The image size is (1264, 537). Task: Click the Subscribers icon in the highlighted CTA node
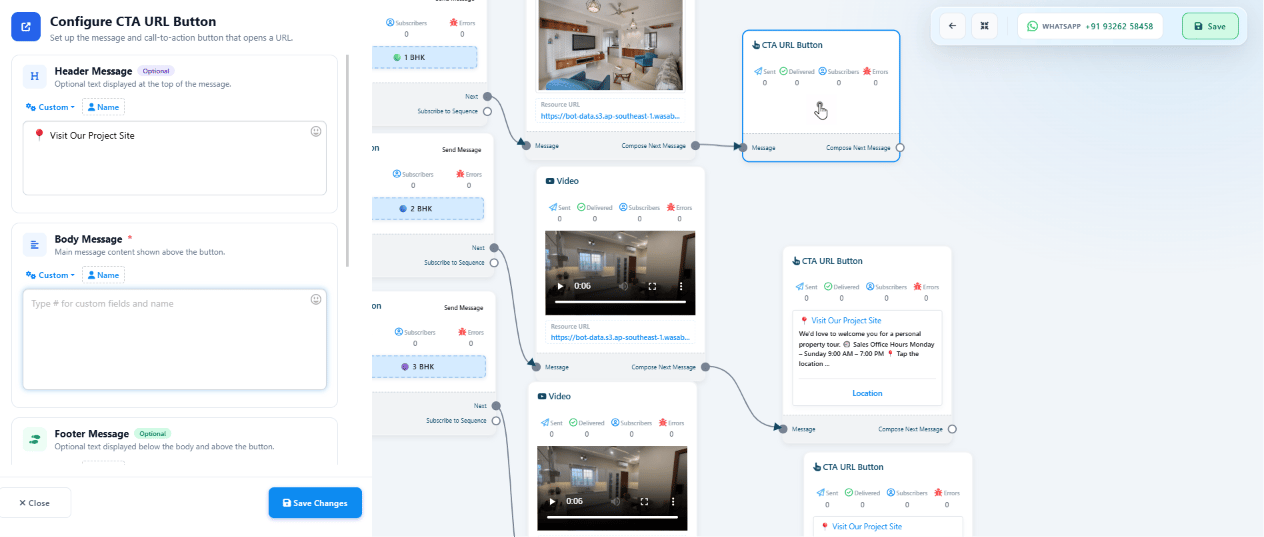tap(823, 71)
